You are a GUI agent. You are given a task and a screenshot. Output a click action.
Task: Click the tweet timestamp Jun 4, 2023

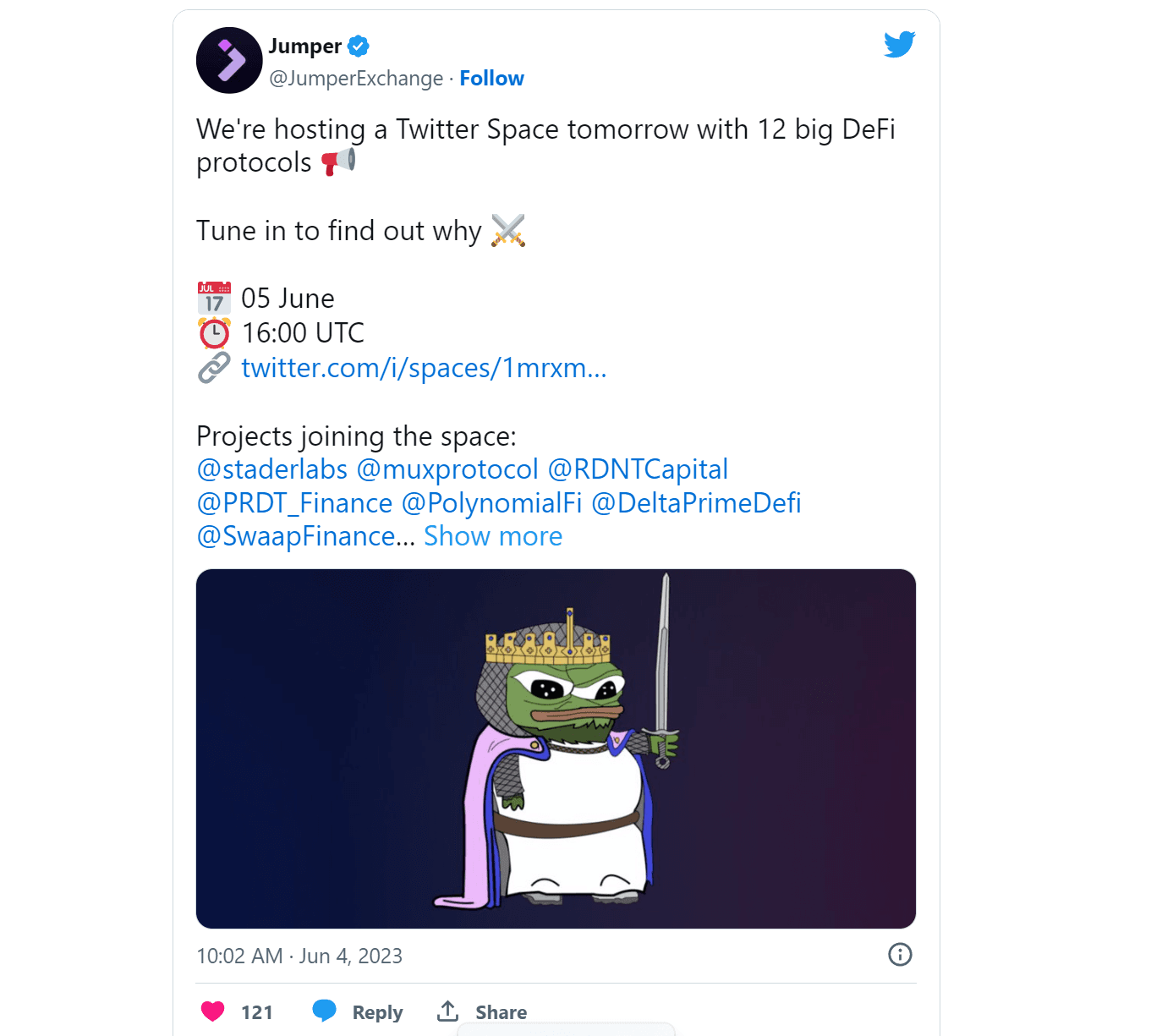pyautogui.click(x=299, y=956)
